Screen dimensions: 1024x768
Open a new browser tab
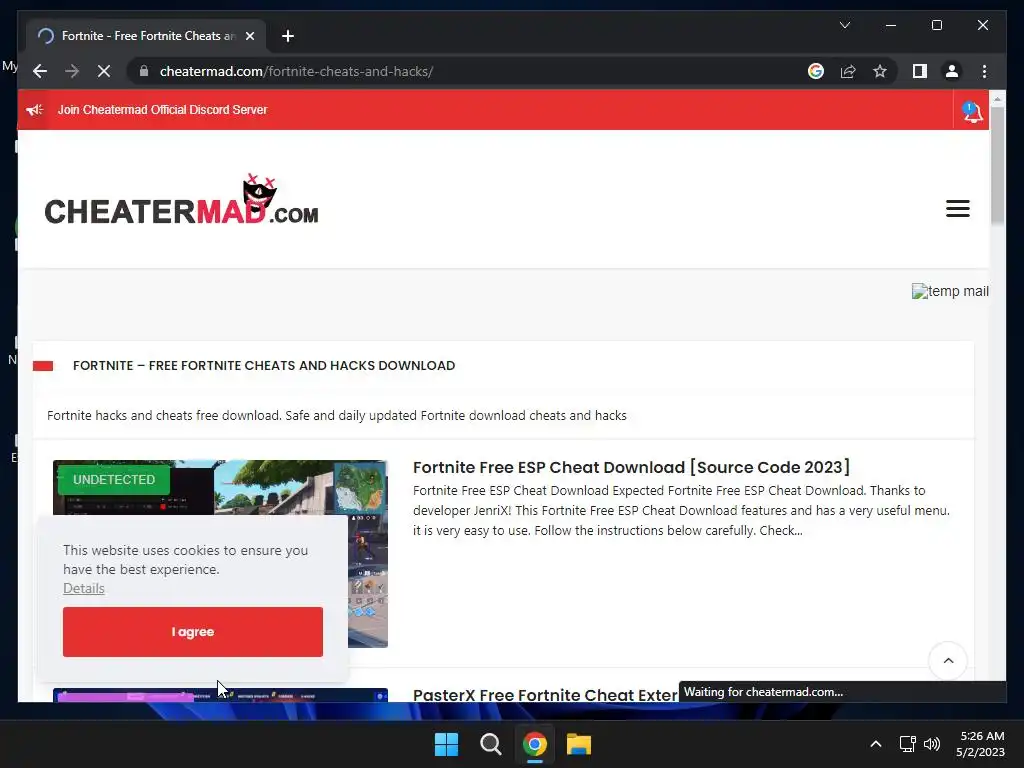click(288, 36)
